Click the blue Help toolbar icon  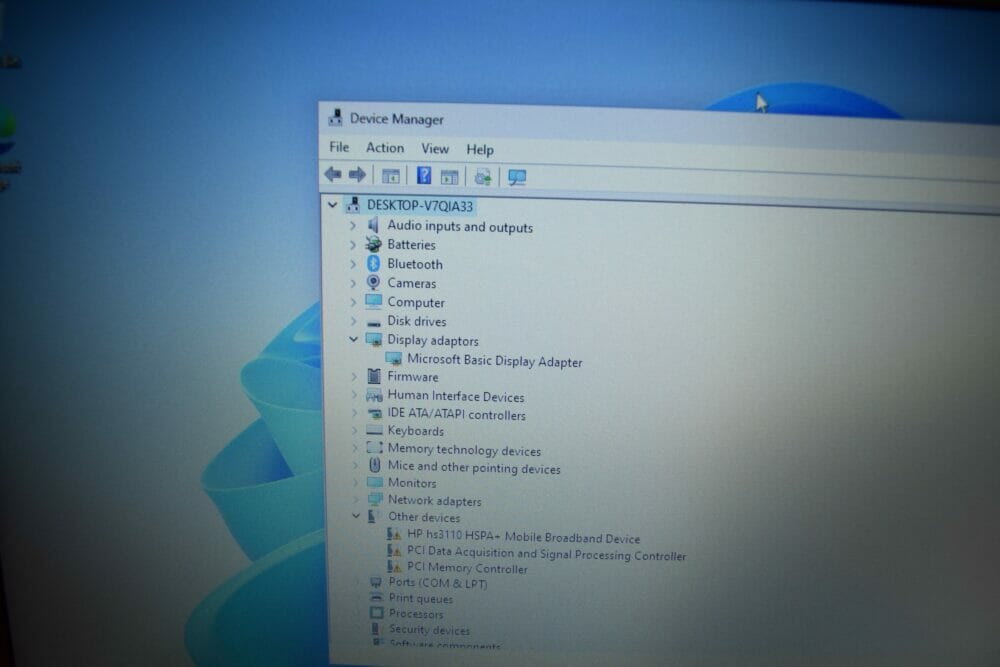tap(423, 175)
